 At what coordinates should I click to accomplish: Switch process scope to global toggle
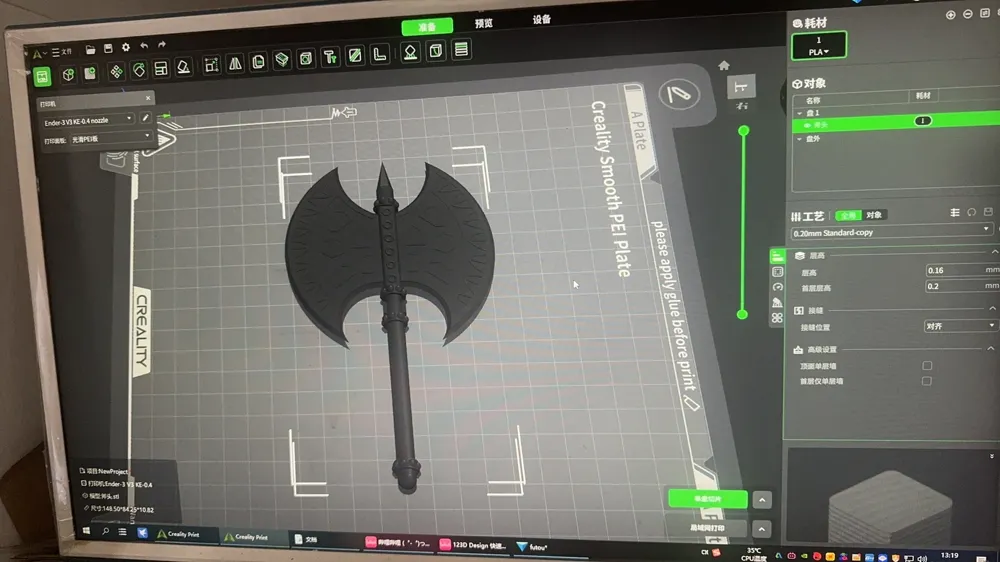(x=848, y=216)
